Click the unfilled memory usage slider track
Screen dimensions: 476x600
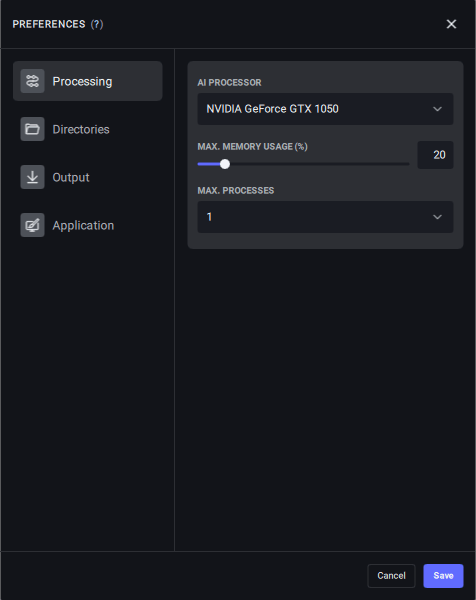click(x=320, y=164)
